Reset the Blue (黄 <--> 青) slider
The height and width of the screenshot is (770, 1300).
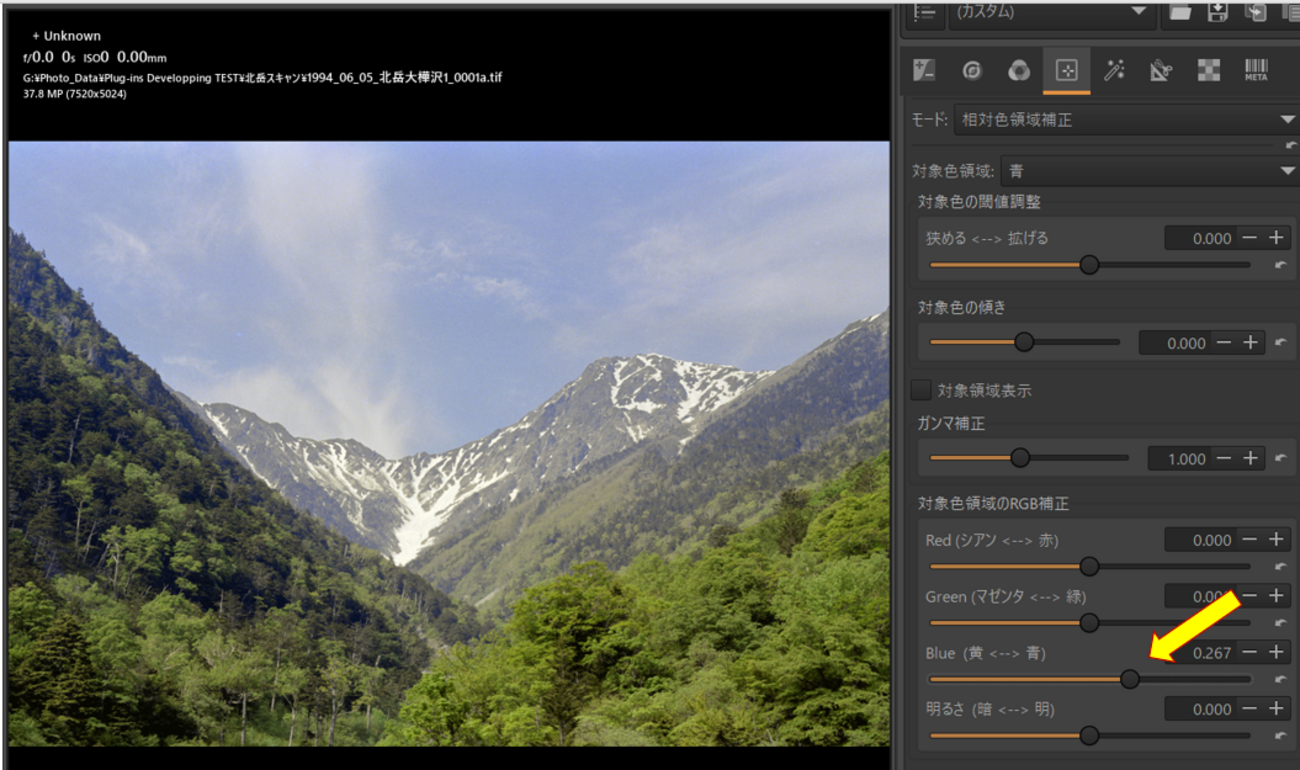click(x=1281, y=679)
